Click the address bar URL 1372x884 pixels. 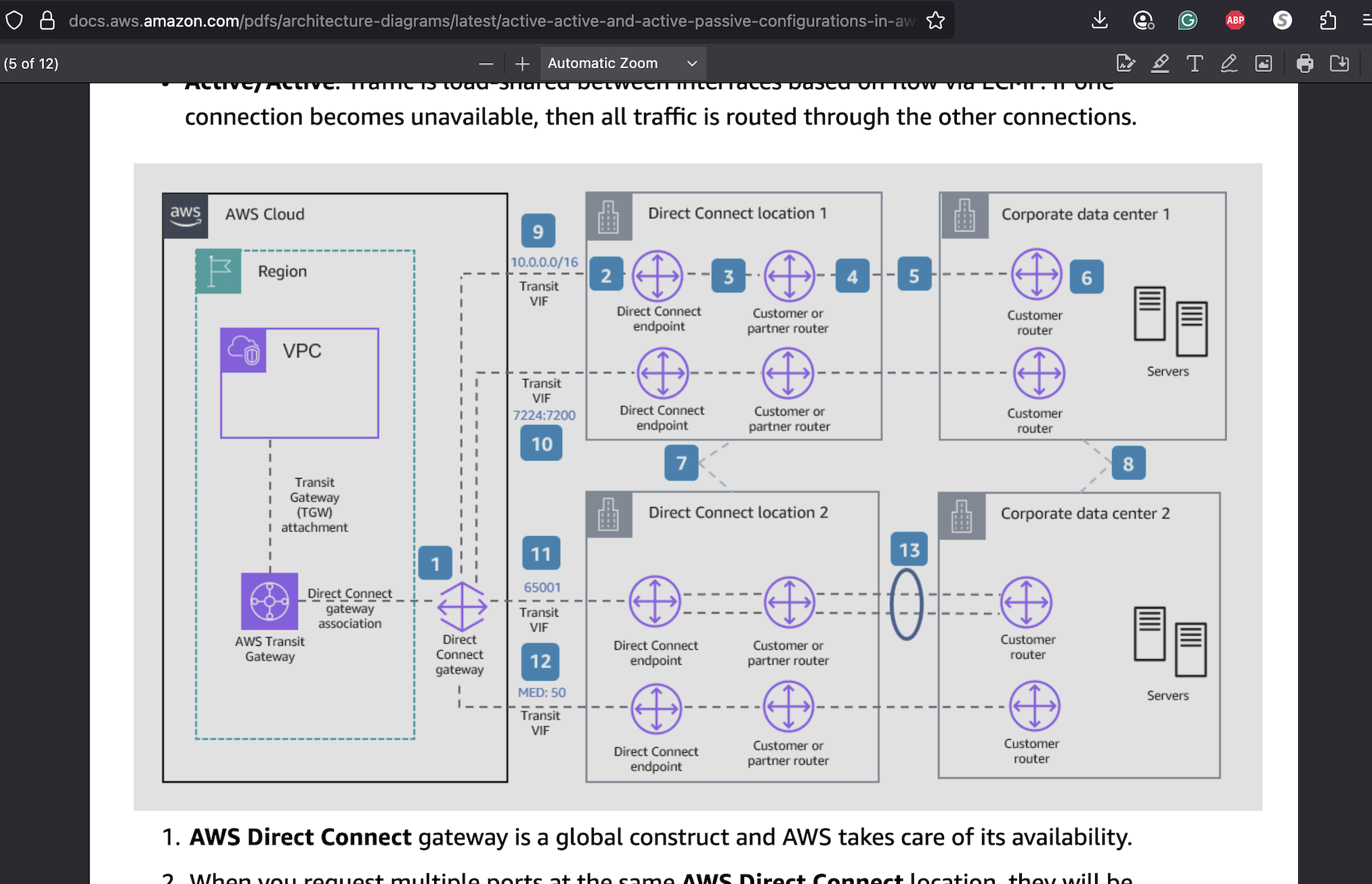pyautogui.click(x=474, y=20)
